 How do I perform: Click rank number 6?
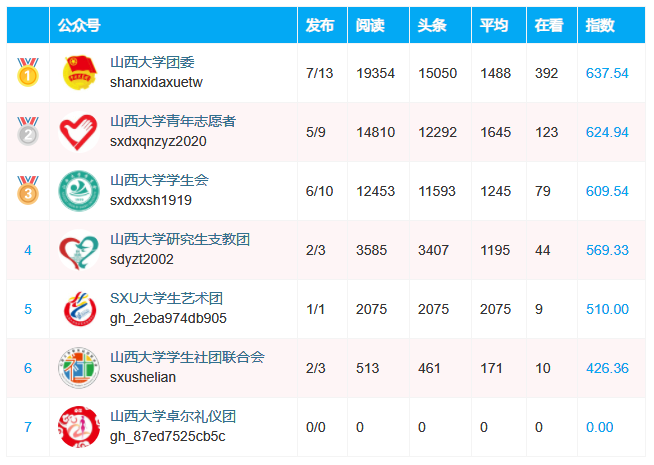tap(28, 368)
